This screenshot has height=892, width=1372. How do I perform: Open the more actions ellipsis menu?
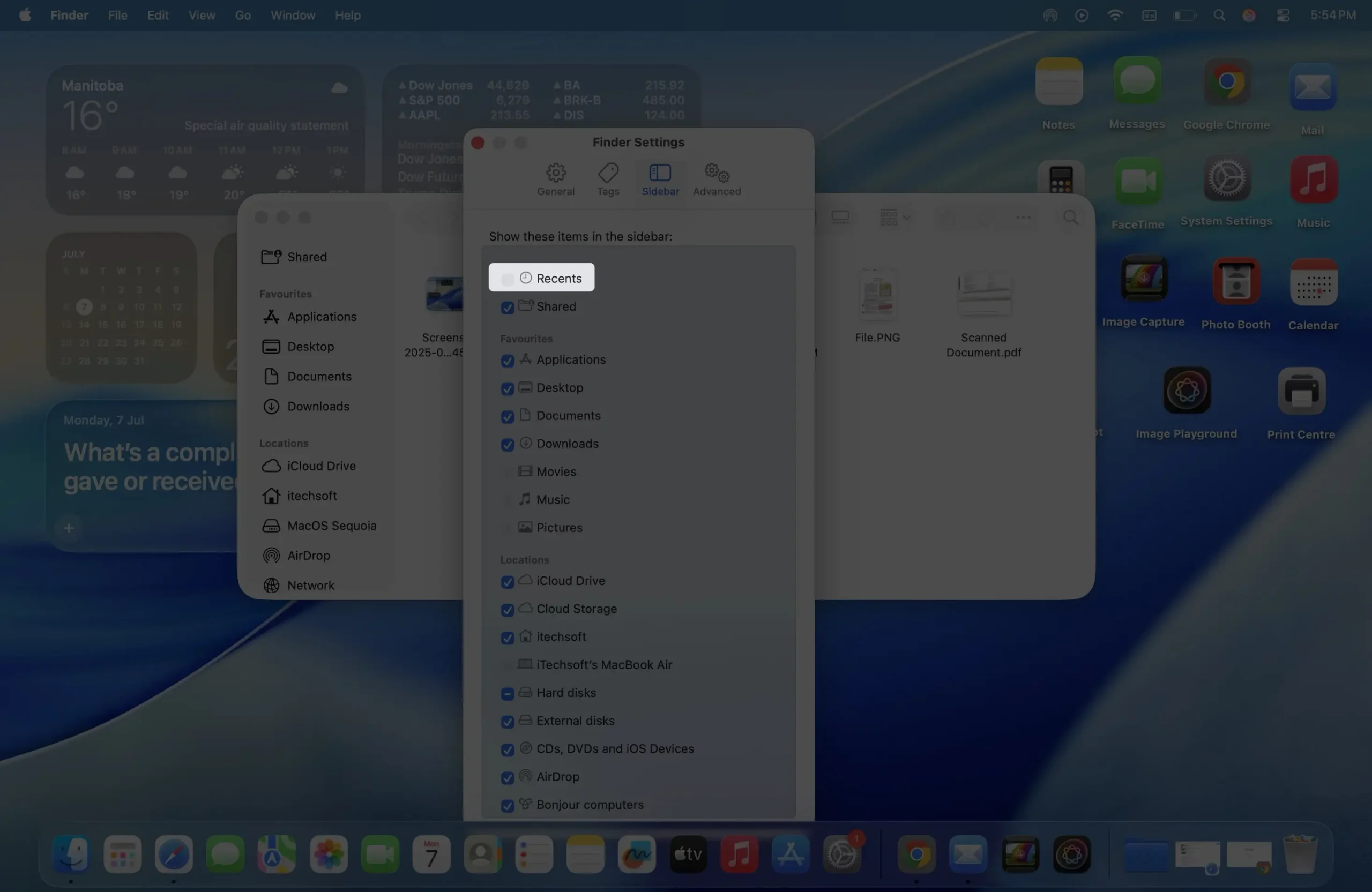click(1023, 217)
